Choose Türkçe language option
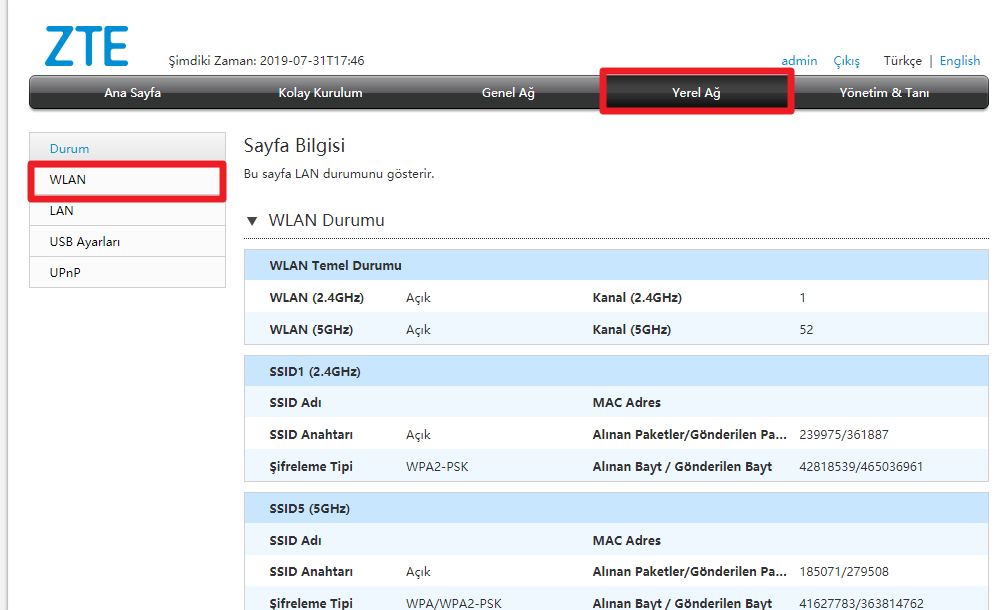 click(x=902, y=61)
